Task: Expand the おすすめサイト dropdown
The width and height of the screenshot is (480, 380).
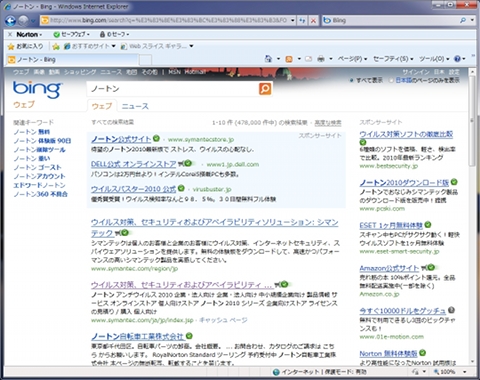Action: pyautogui.click(x=114, y=46)
